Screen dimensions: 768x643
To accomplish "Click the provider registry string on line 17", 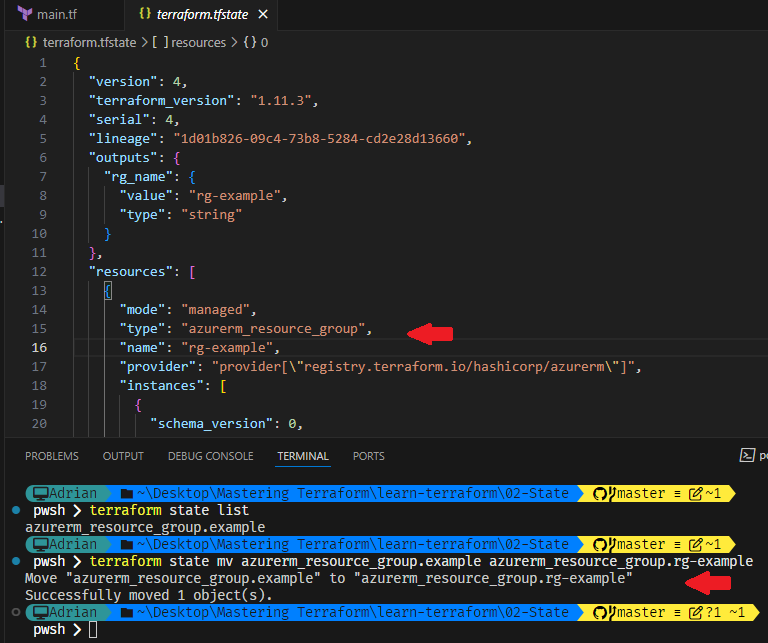I will tap(423, 367).
